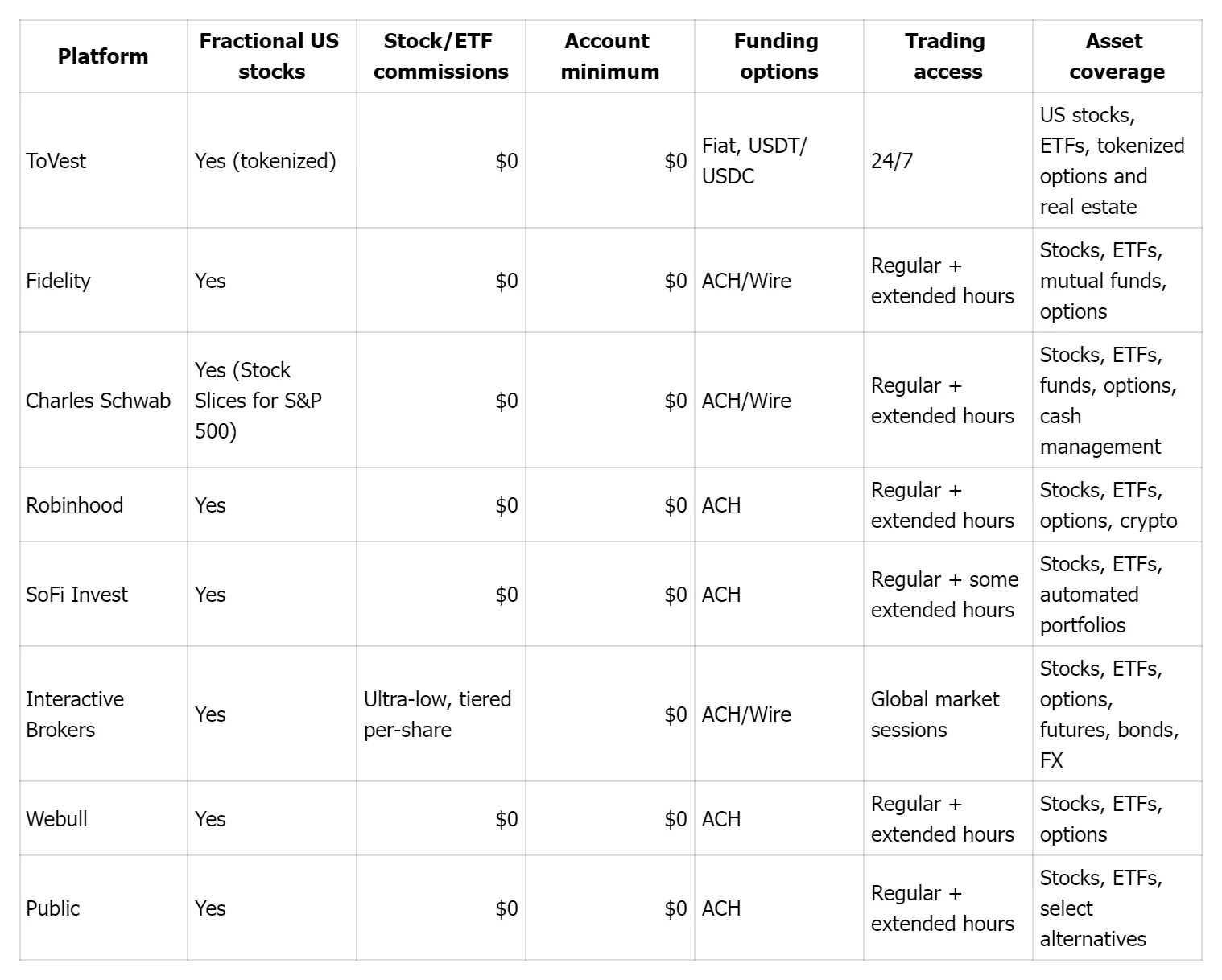This screenshot has height=980, width=1222.
Task: Select the Charles Schwab row name
Action: click(98, 401)
